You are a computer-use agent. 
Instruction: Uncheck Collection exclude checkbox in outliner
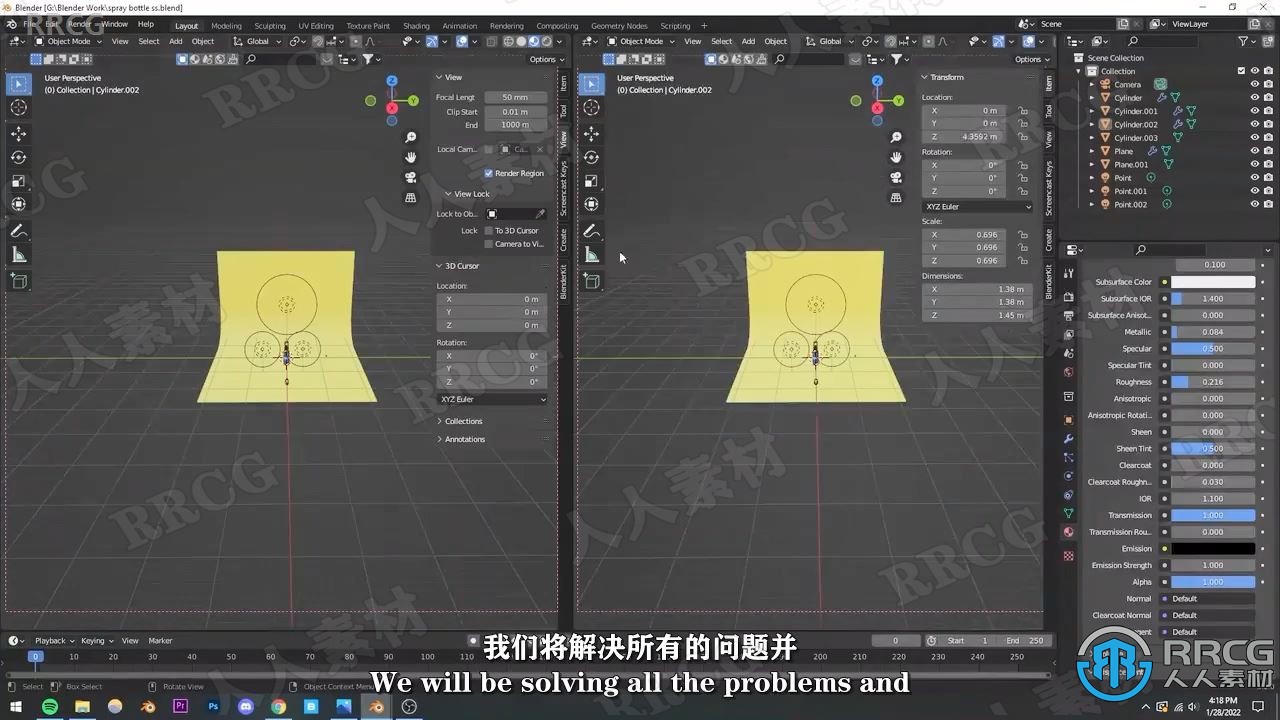point(1242,71)
